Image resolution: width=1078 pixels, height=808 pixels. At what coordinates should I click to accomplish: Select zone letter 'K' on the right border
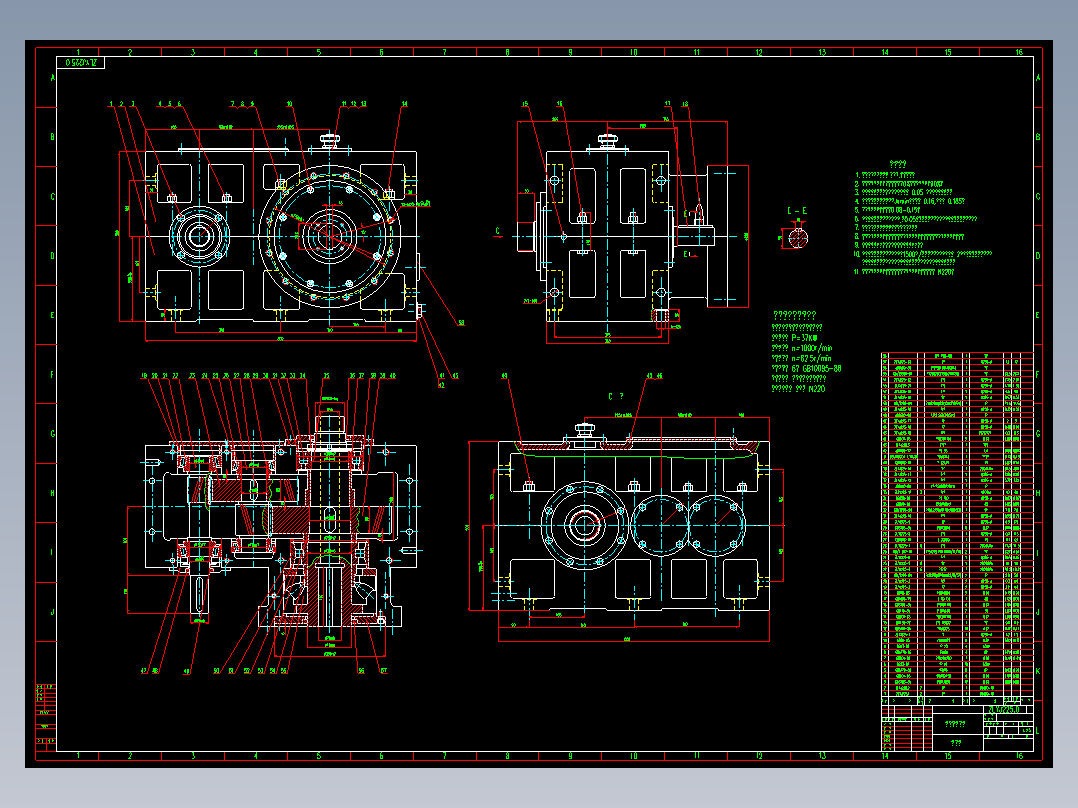point(1037,671)
